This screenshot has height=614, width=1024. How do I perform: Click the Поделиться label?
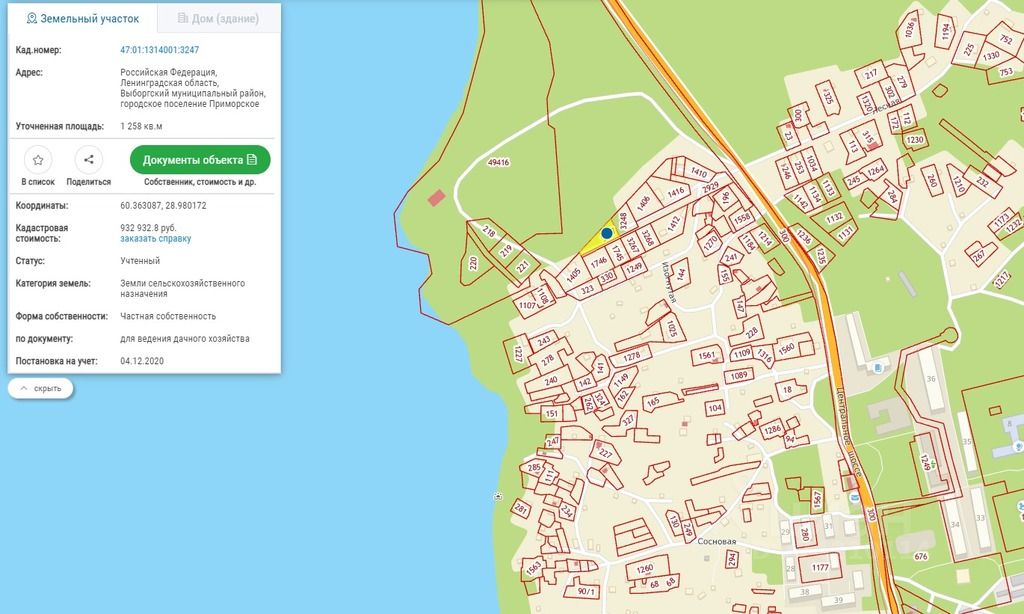coord(89,182)
